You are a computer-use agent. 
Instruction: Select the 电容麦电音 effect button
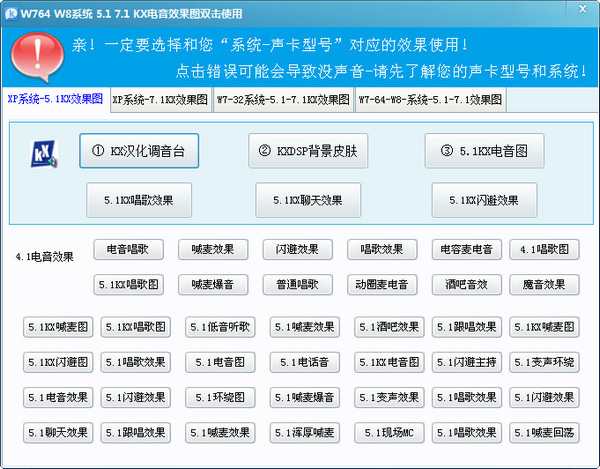point(467,249)
